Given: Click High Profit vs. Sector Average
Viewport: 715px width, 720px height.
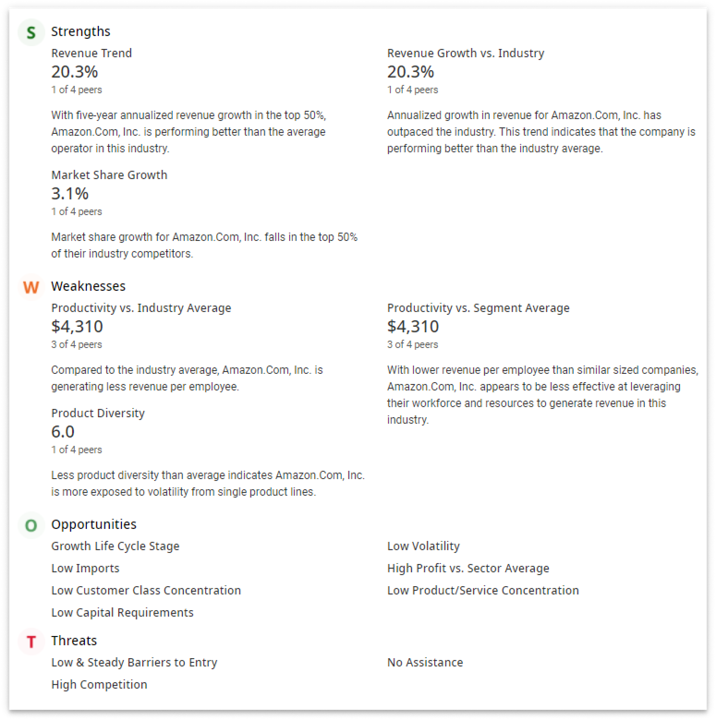Looking at the screenshot, I should (468, 568).
